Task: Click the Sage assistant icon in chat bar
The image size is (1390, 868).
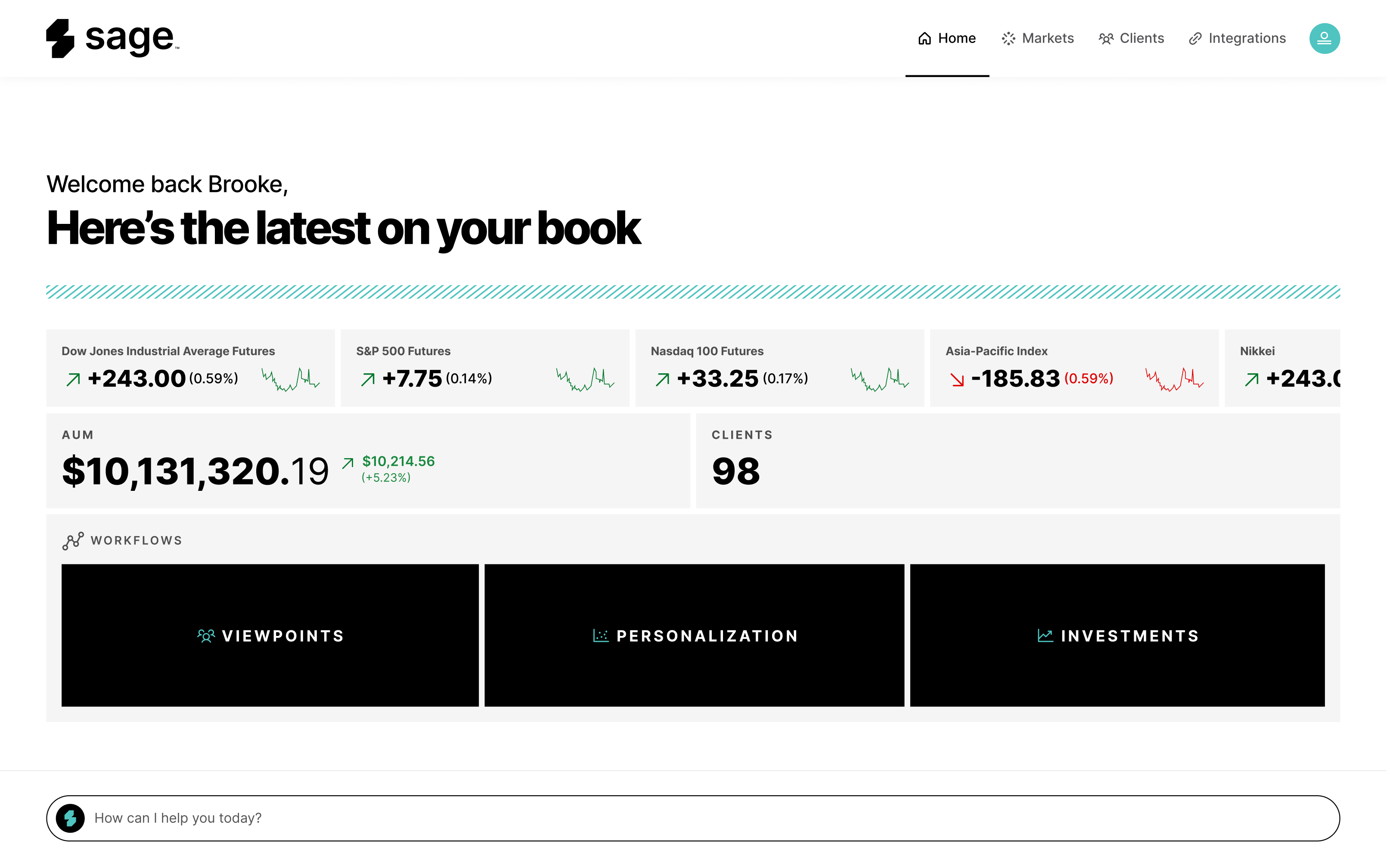Action: click(70, 818)
